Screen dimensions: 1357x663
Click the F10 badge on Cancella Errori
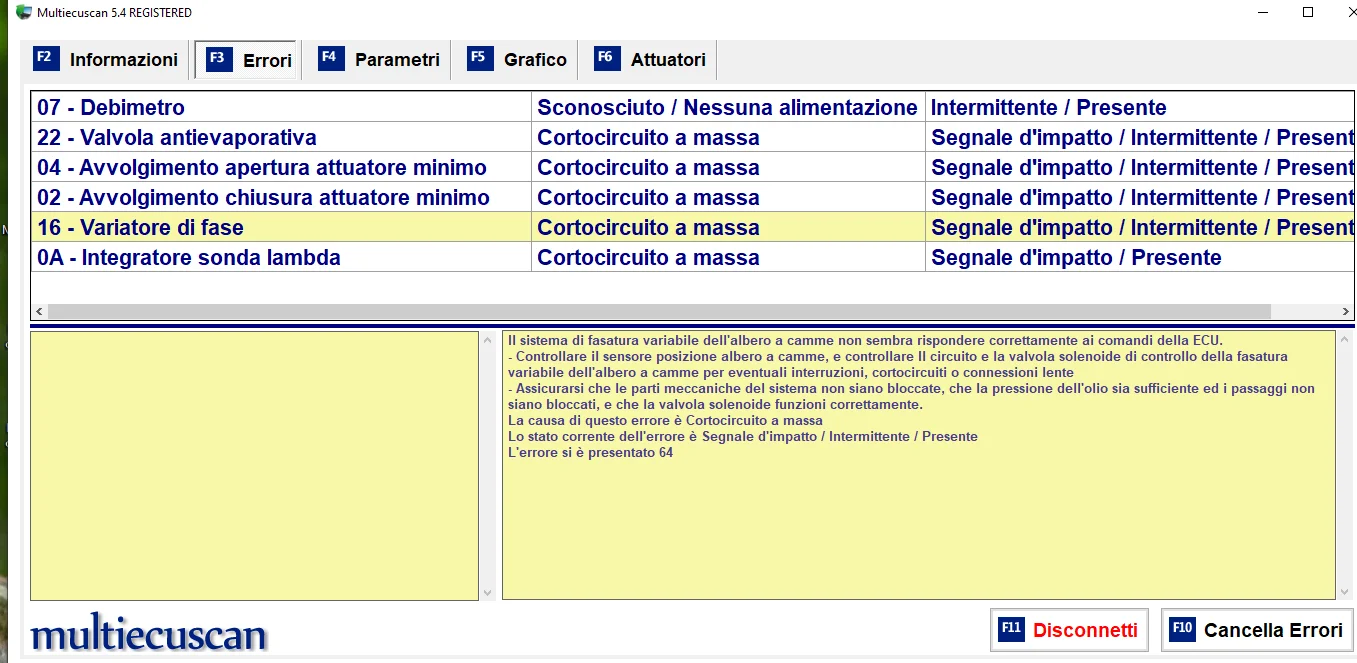[x=1182, y=629]
